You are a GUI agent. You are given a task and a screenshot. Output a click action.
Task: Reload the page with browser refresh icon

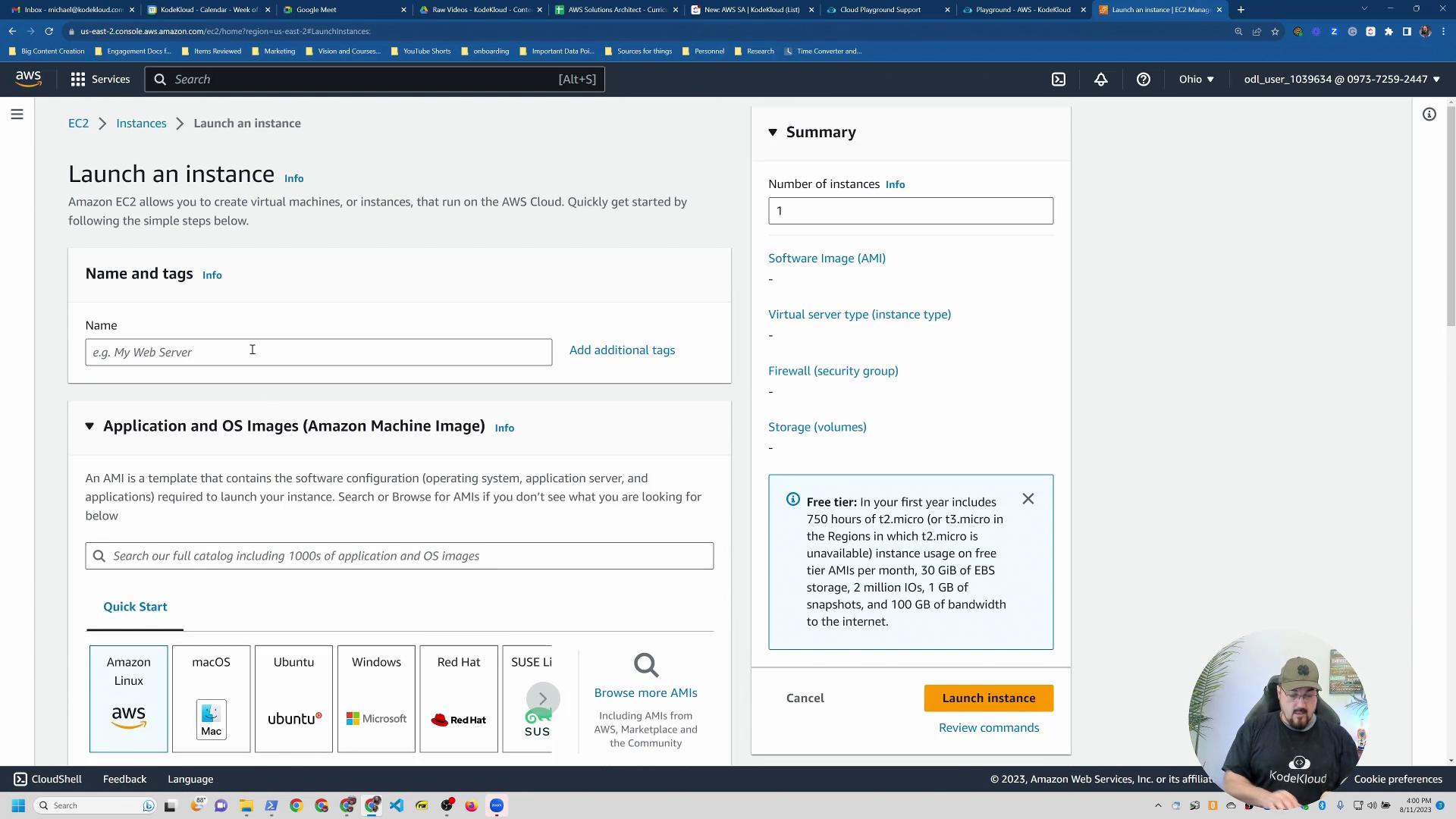coord(49,31)
